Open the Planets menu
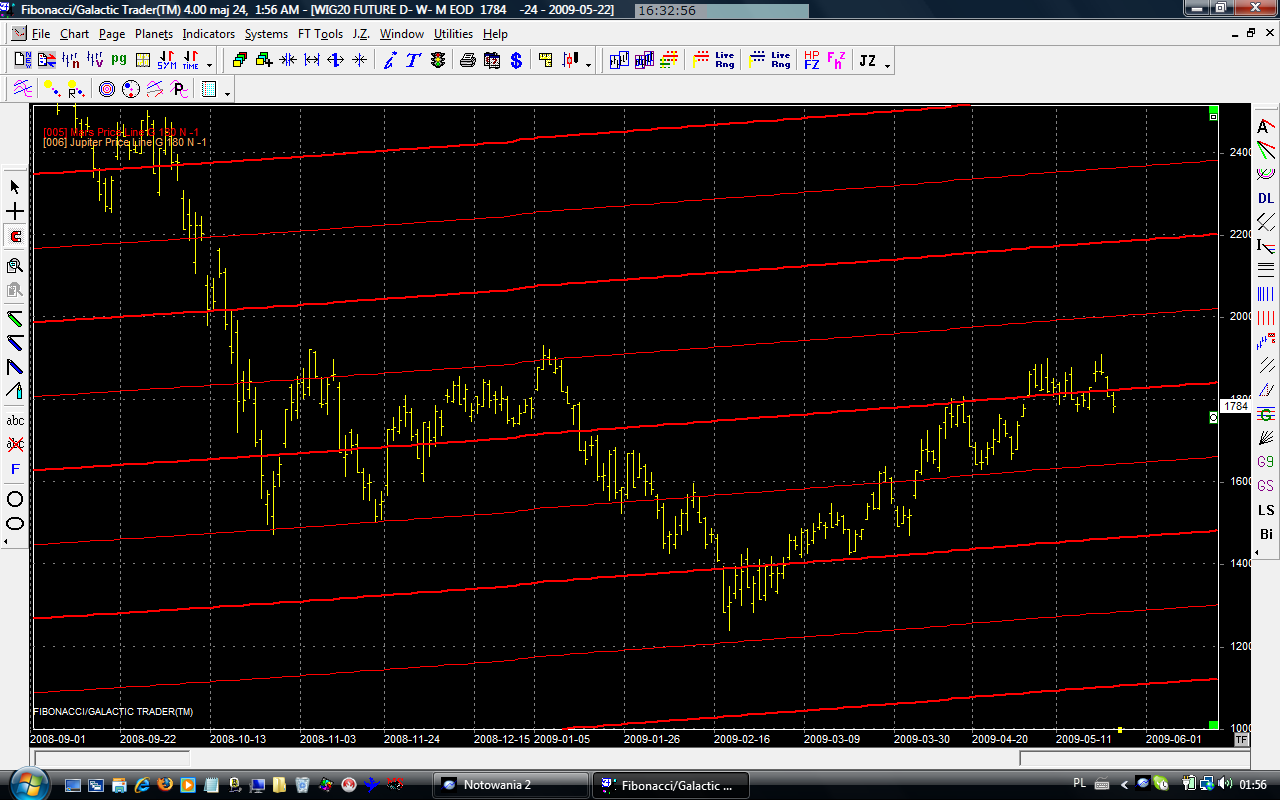 pos(153,34)
